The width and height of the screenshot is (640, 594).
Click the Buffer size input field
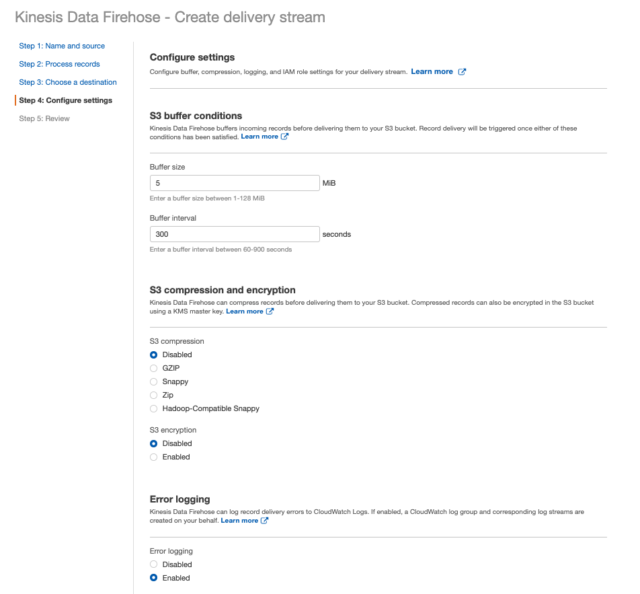235,183
